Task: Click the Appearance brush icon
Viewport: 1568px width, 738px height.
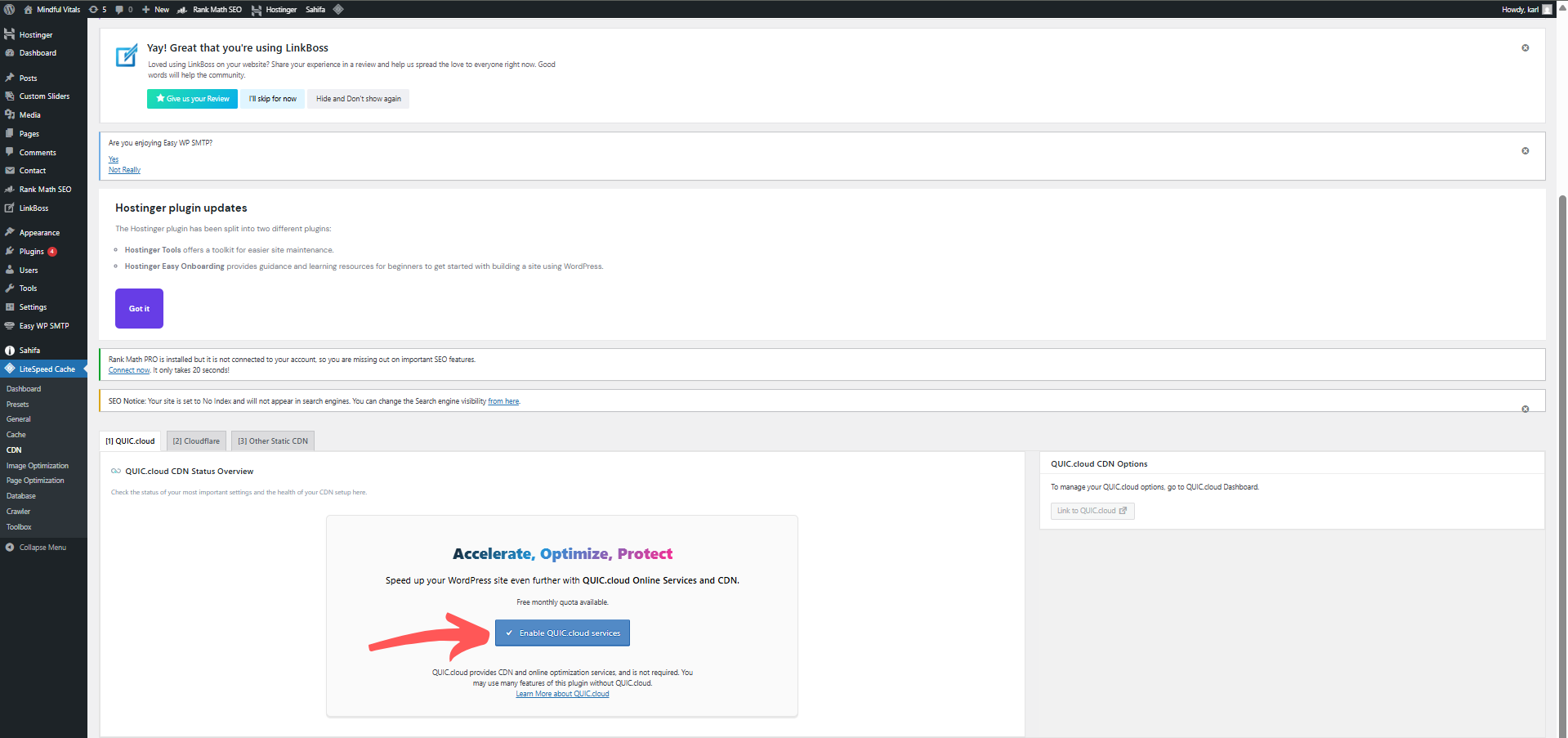Action: pos(10,232)
